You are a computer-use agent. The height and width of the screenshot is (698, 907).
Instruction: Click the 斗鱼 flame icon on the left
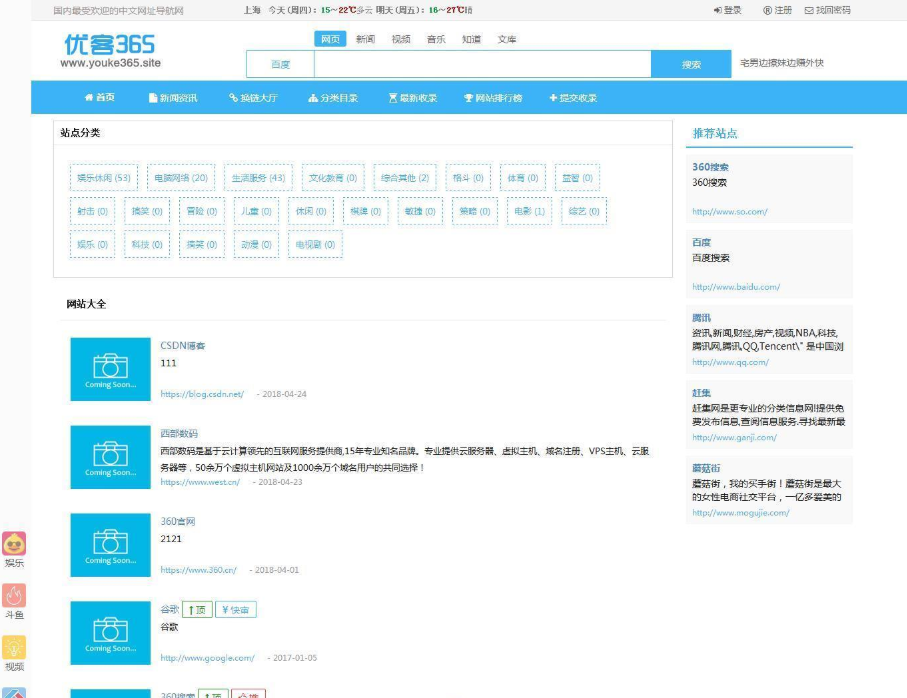13,597
